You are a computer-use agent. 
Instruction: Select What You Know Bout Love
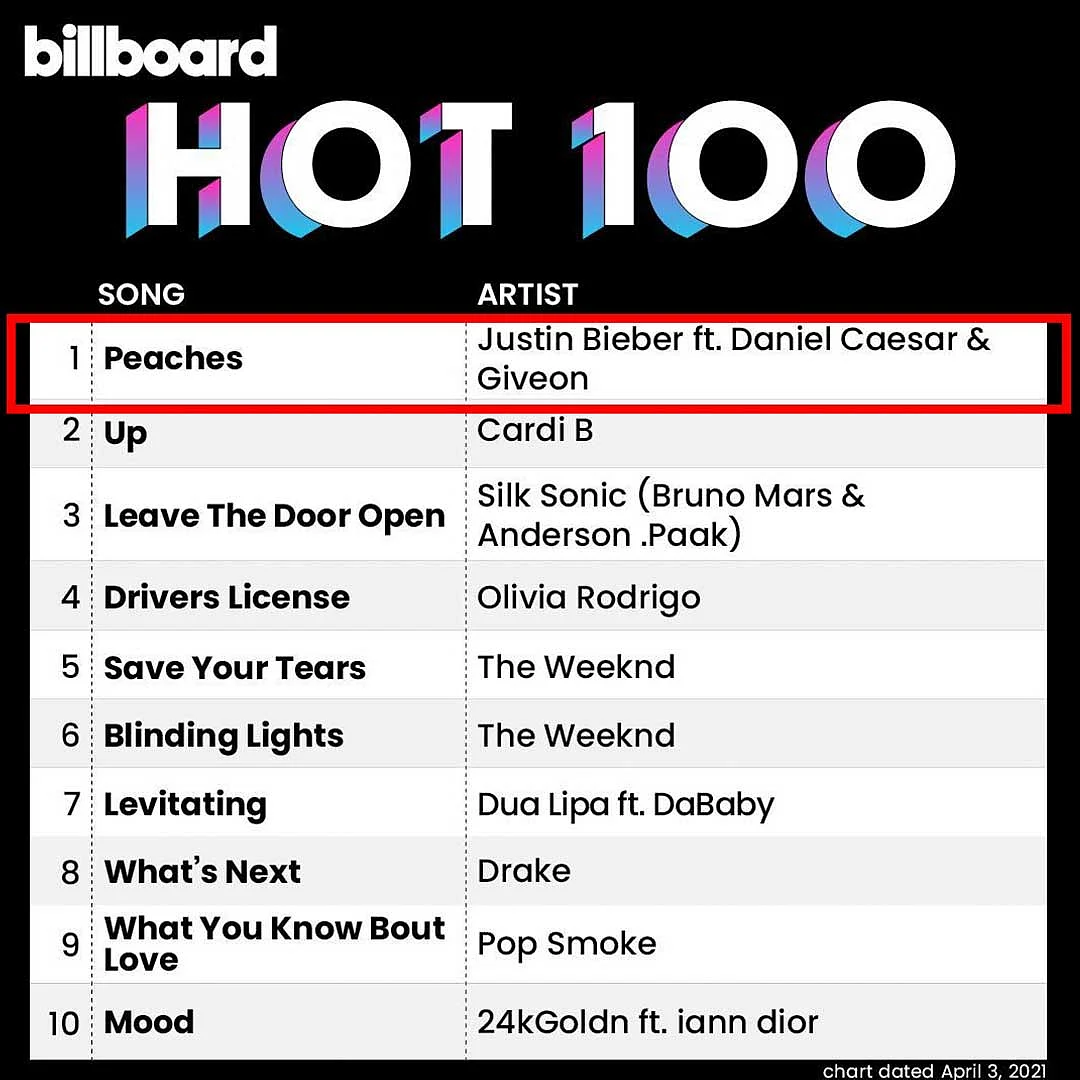click(274, 943)
